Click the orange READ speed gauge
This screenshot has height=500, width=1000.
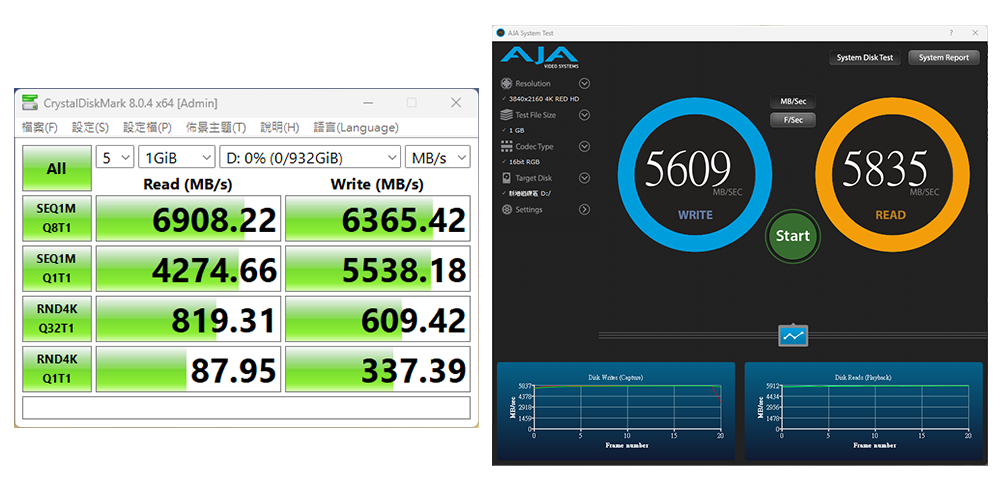pos(892,175)
